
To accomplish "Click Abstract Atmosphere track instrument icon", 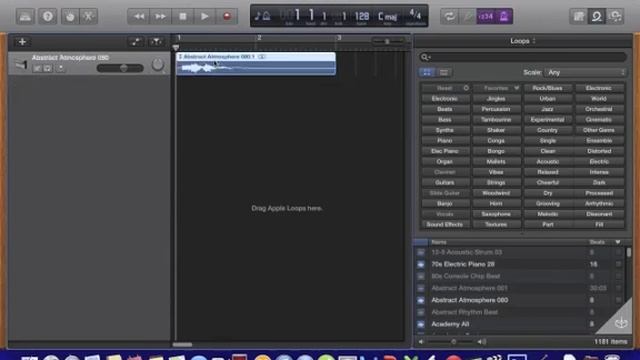I will point(20,64).
